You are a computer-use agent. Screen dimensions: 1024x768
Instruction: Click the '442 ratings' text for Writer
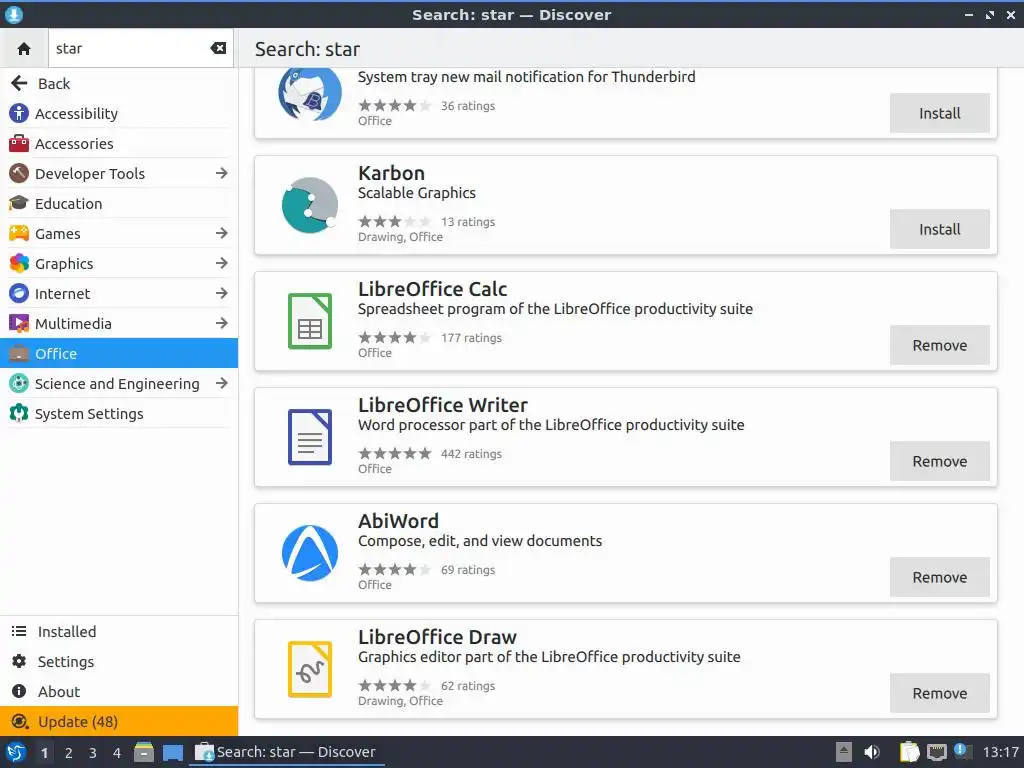[x=471, y=454]
